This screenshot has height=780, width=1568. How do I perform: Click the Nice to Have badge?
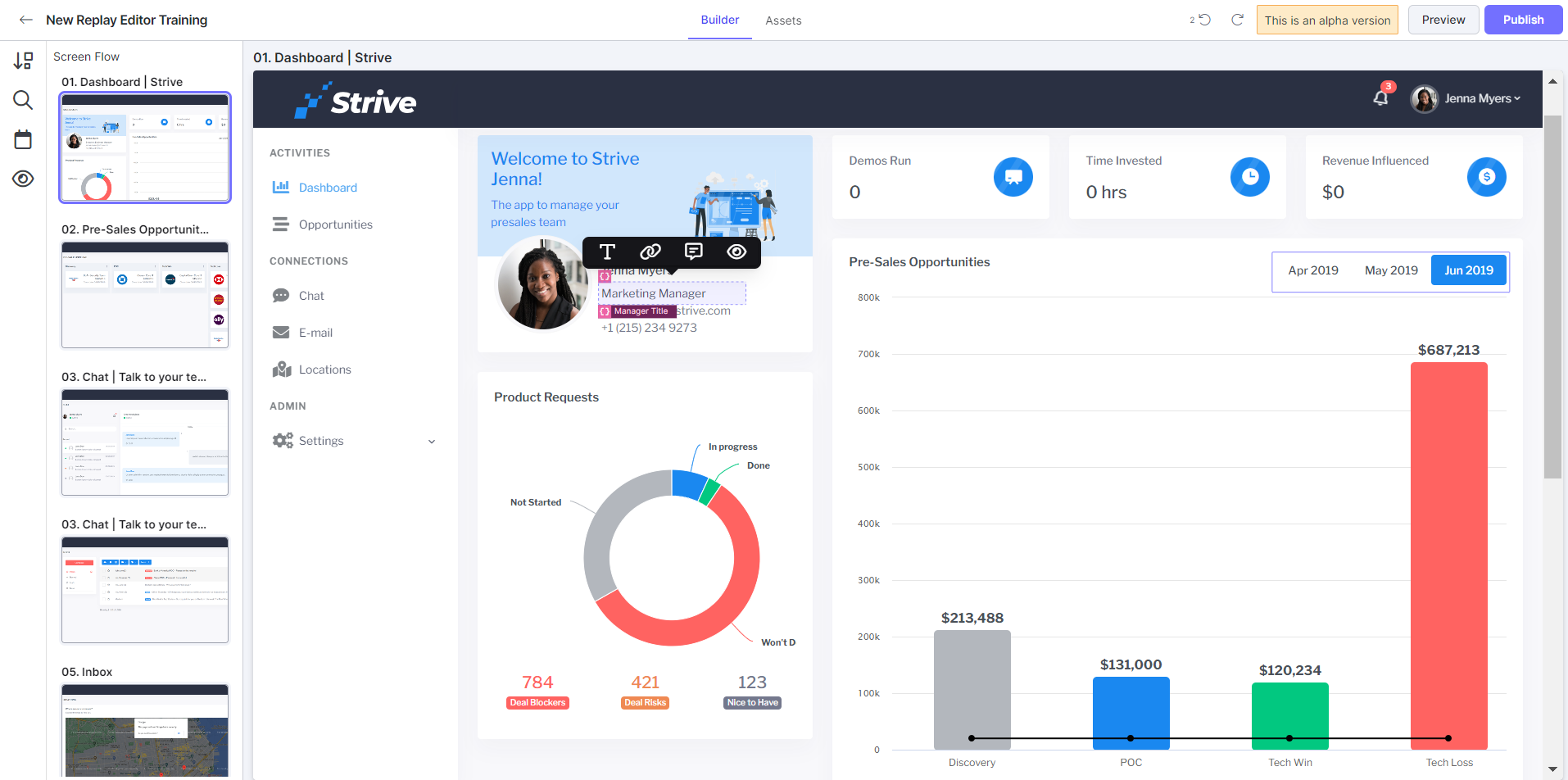(752, 703)
